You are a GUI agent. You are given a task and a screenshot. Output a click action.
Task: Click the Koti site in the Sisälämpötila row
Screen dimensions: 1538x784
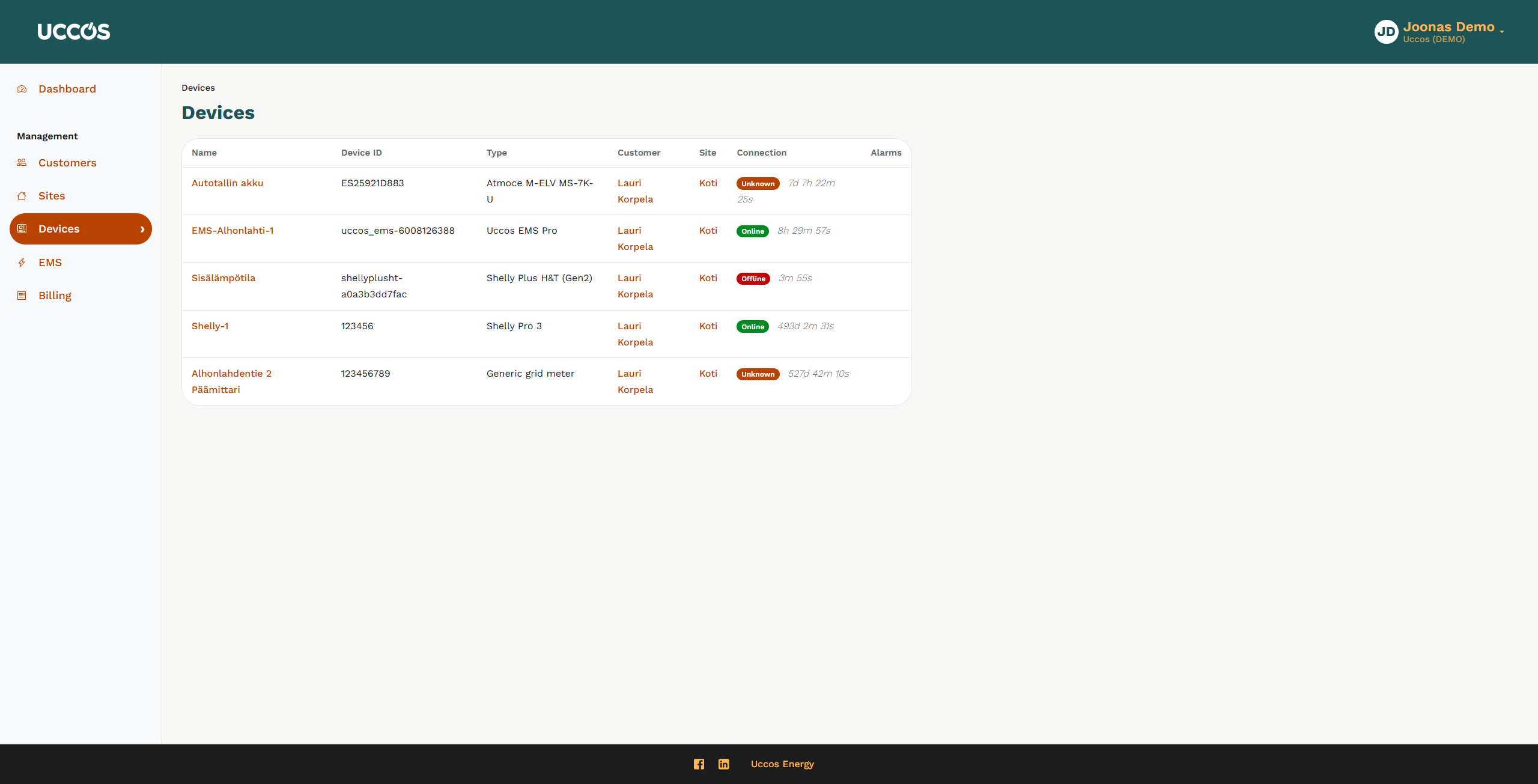point(708,278)
